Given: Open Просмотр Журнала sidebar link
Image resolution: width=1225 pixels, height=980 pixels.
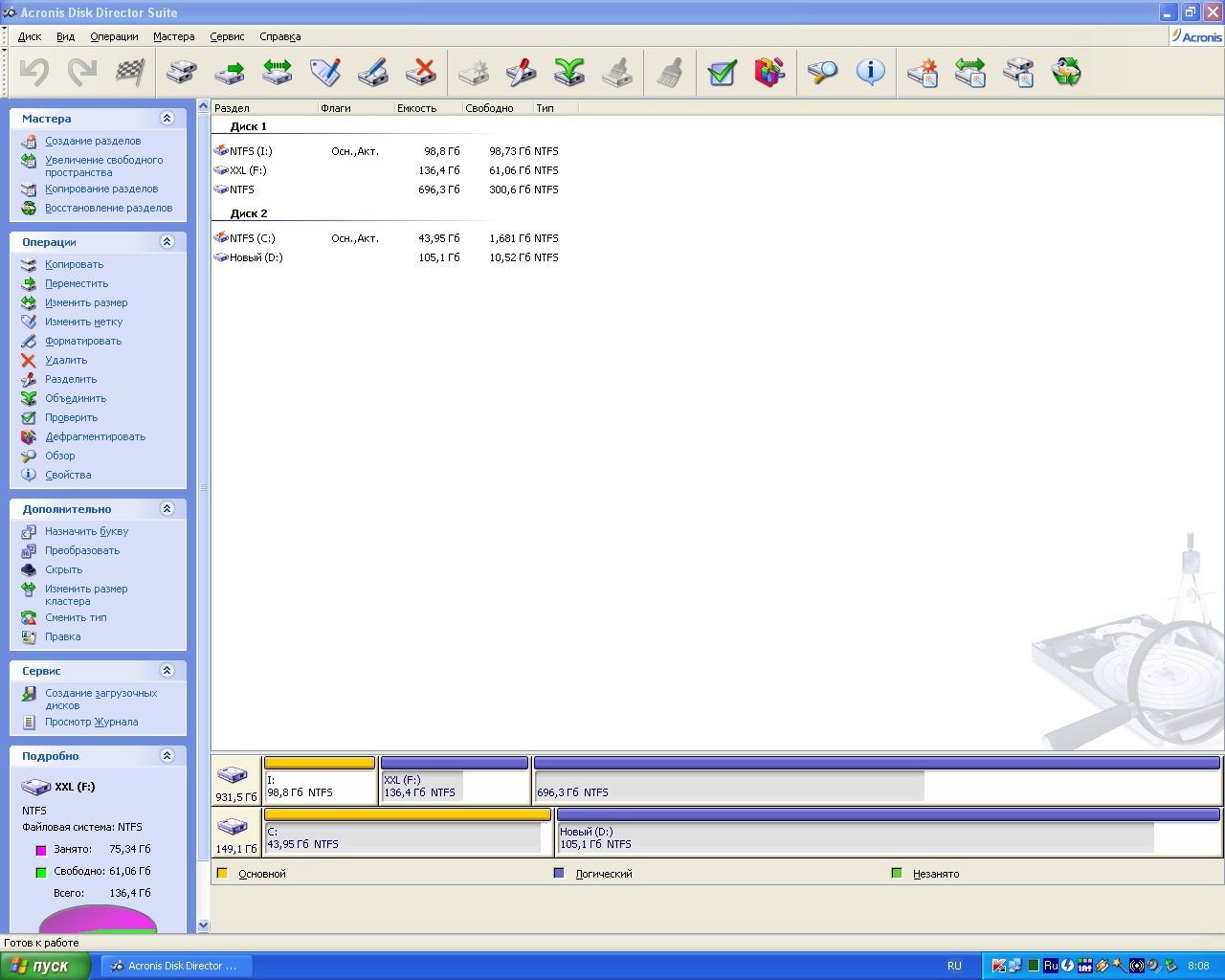Looking at the screenshot, I should [x=91, y=722].
